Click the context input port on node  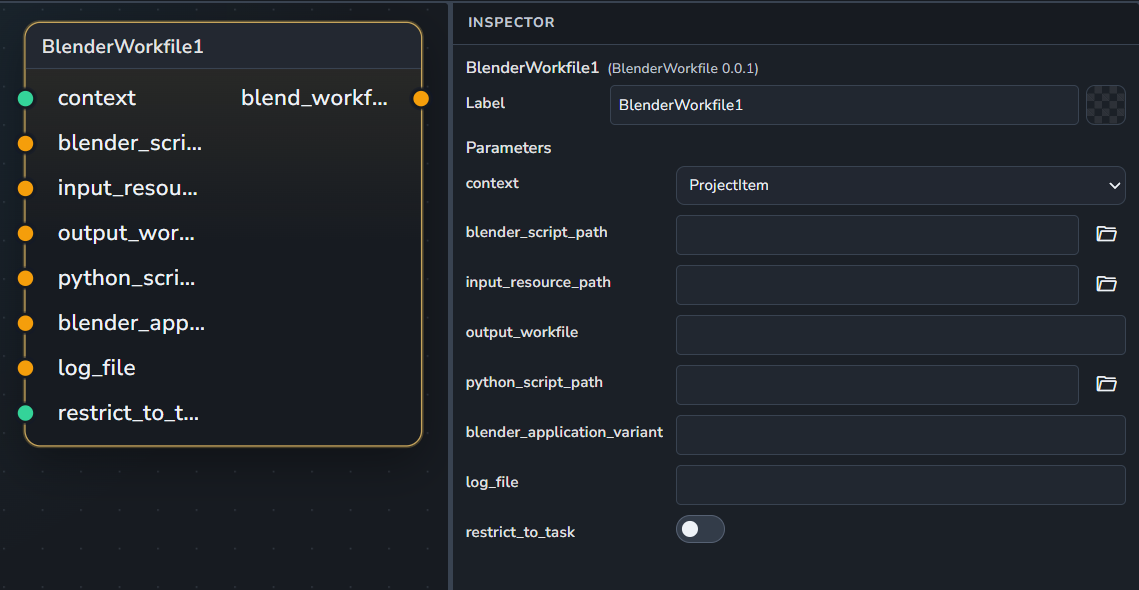tap(25, 99)
